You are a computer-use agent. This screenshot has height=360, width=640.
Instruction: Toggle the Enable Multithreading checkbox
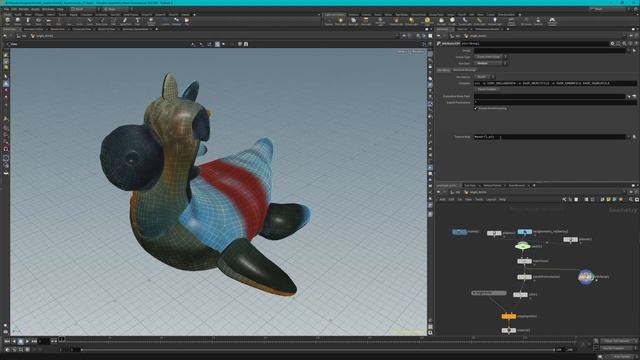(476, 109)
